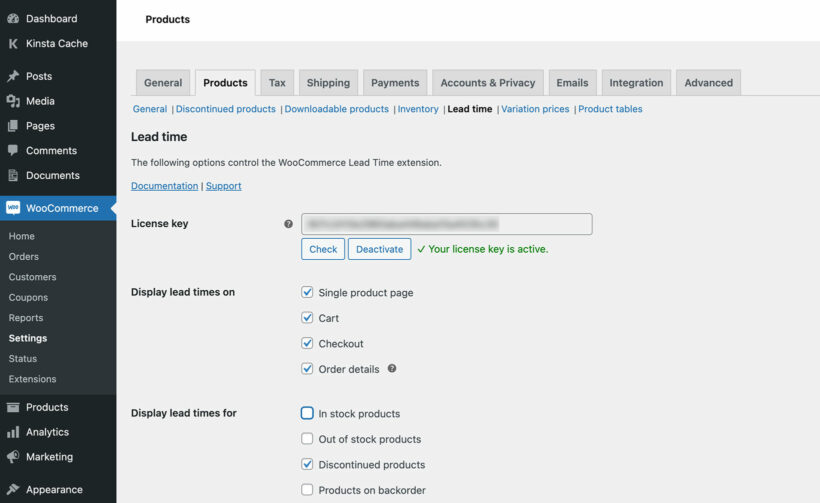Uncheck Single product page checkbox
This screenshot has height=503, width=820.
click(x=307, y=292)
